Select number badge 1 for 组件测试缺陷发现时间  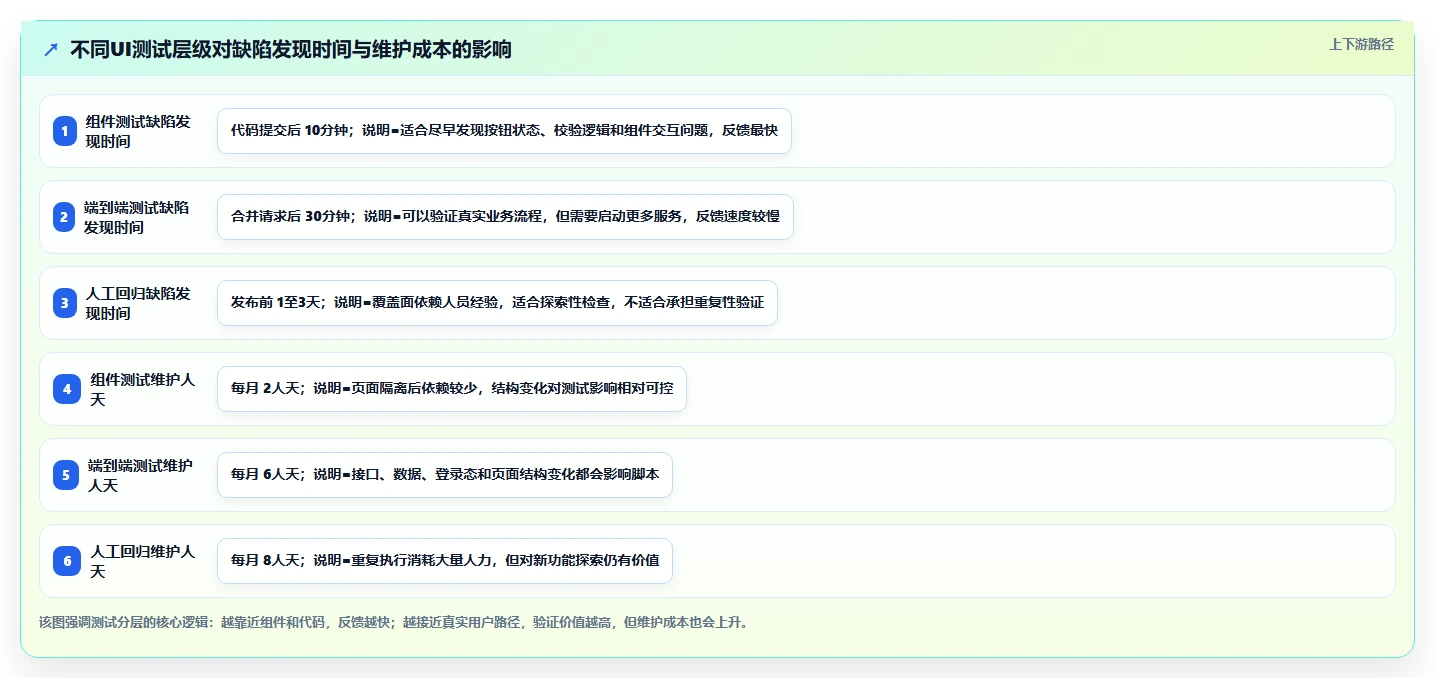pyautogui.click(x=65, y=131)
